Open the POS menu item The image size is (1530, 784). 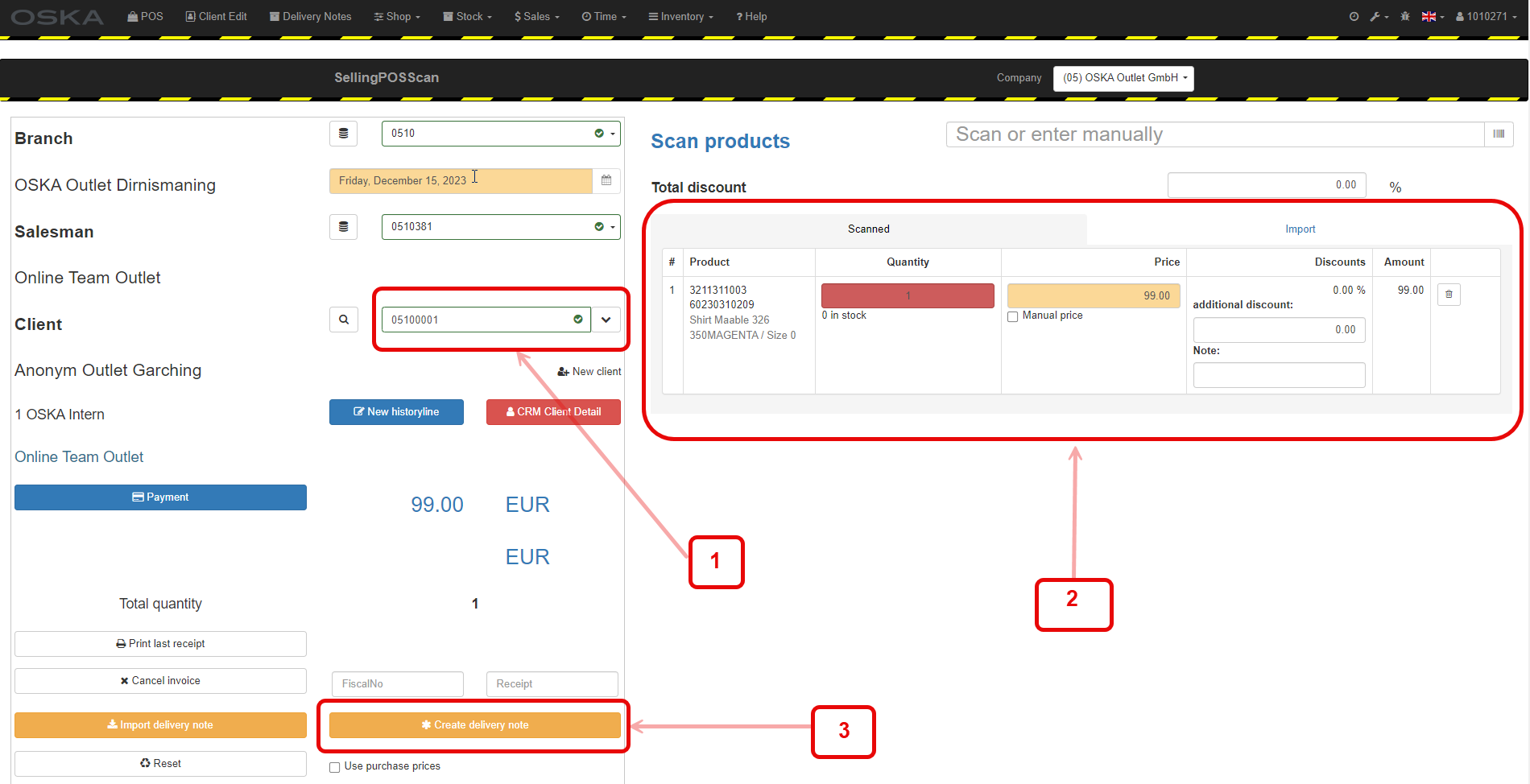pyautogui.click(x=145, y=16)
